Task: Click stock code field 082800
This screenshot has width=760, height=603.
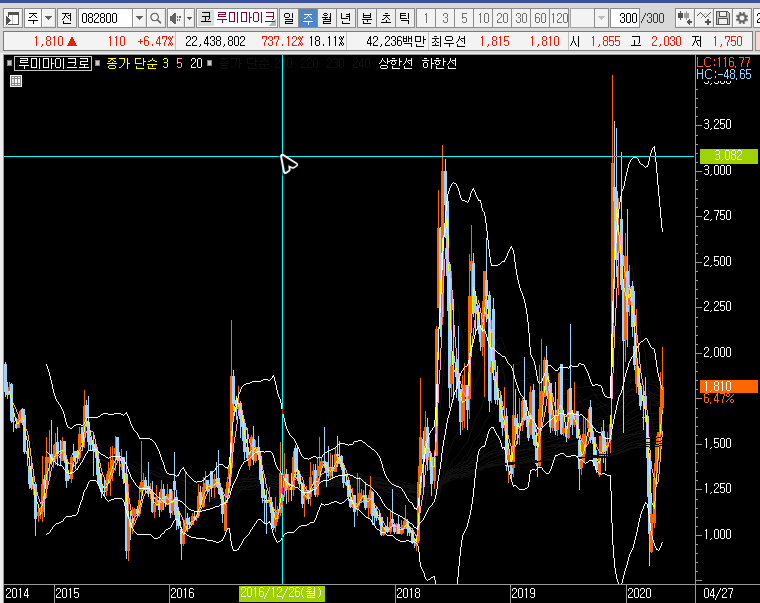Action: pyautogui.click(x=105, y=18)
